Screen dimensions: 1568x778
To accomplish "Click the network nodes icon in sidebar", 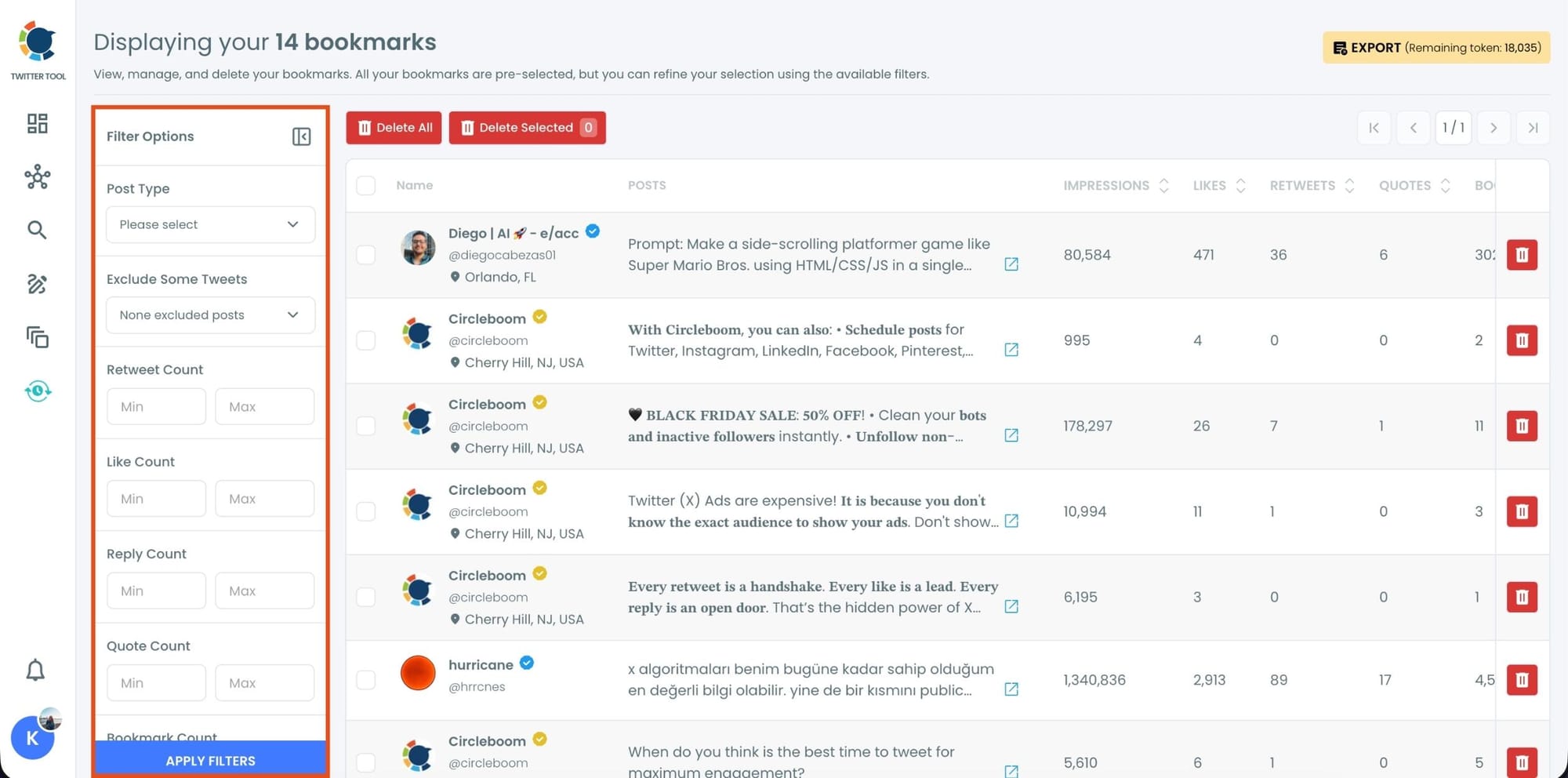I will pos(37,177).
